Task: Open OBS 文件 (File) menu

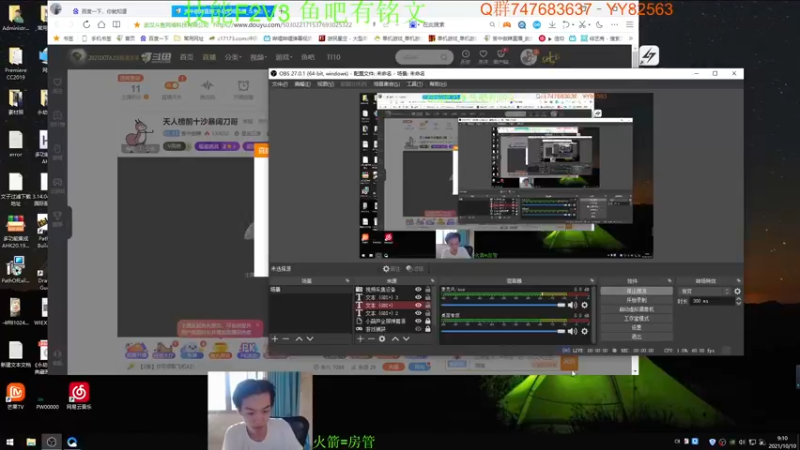Action: [280, 84]
